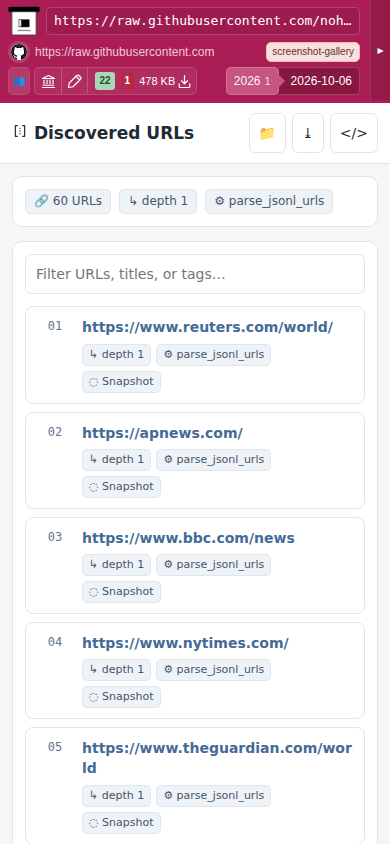Click the top parse_jsonl_urls summary chip
390x844 pixels.
pyautogui.click(x=269, y=201)
